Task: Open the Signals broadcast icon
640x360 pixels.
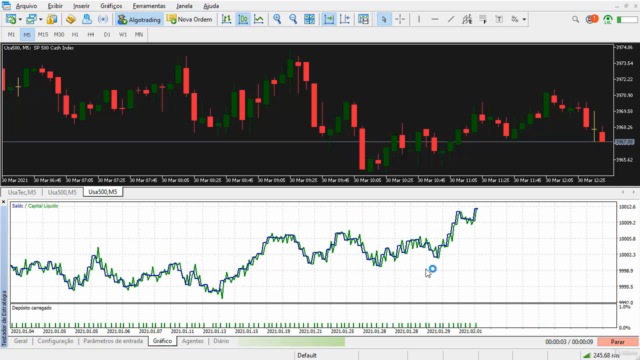Action: [x=103, y=19]
